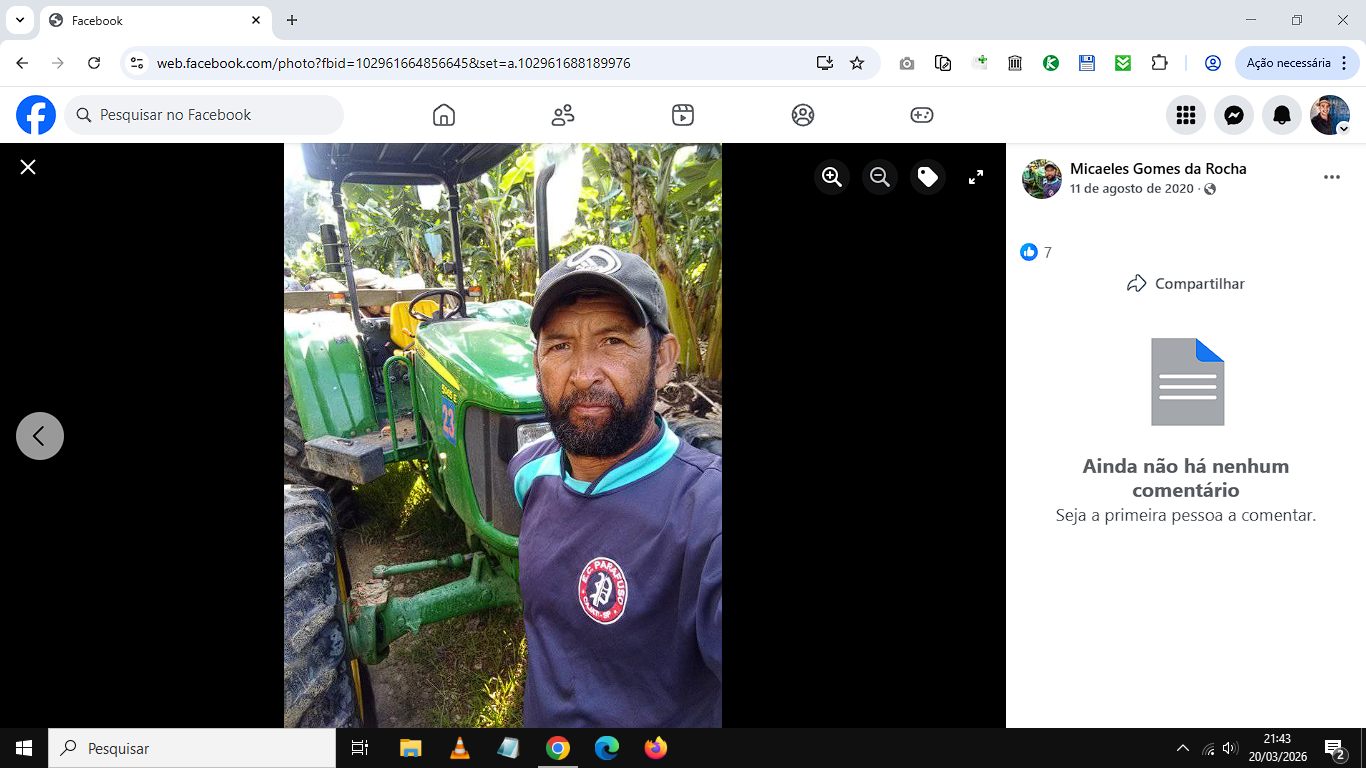Enter fullscreen photo view

coord(976,177)
